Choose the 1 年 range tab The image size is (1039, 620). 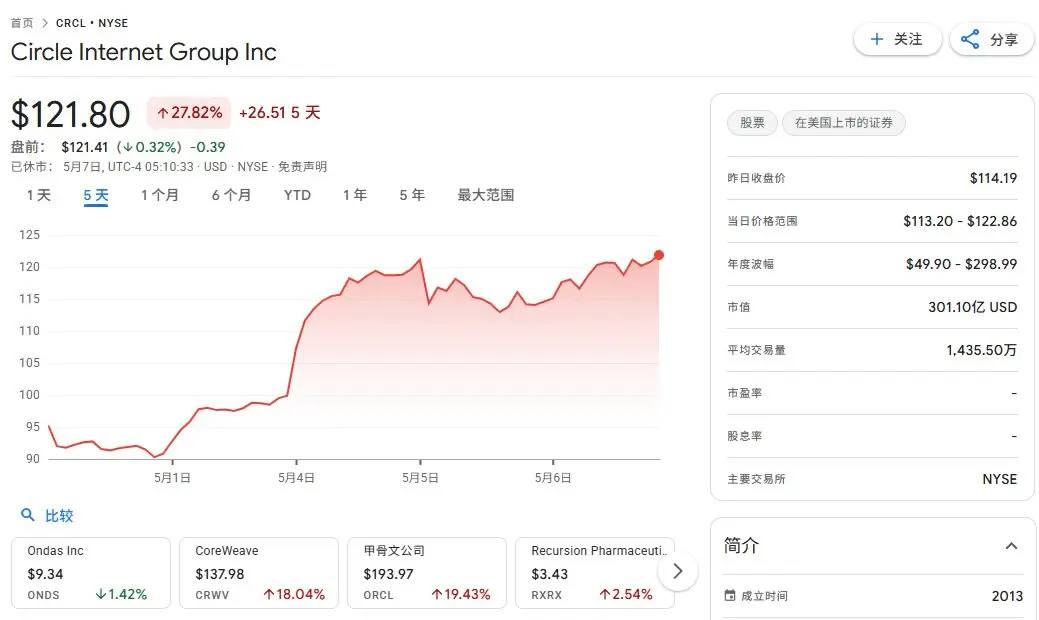point(355,195)
